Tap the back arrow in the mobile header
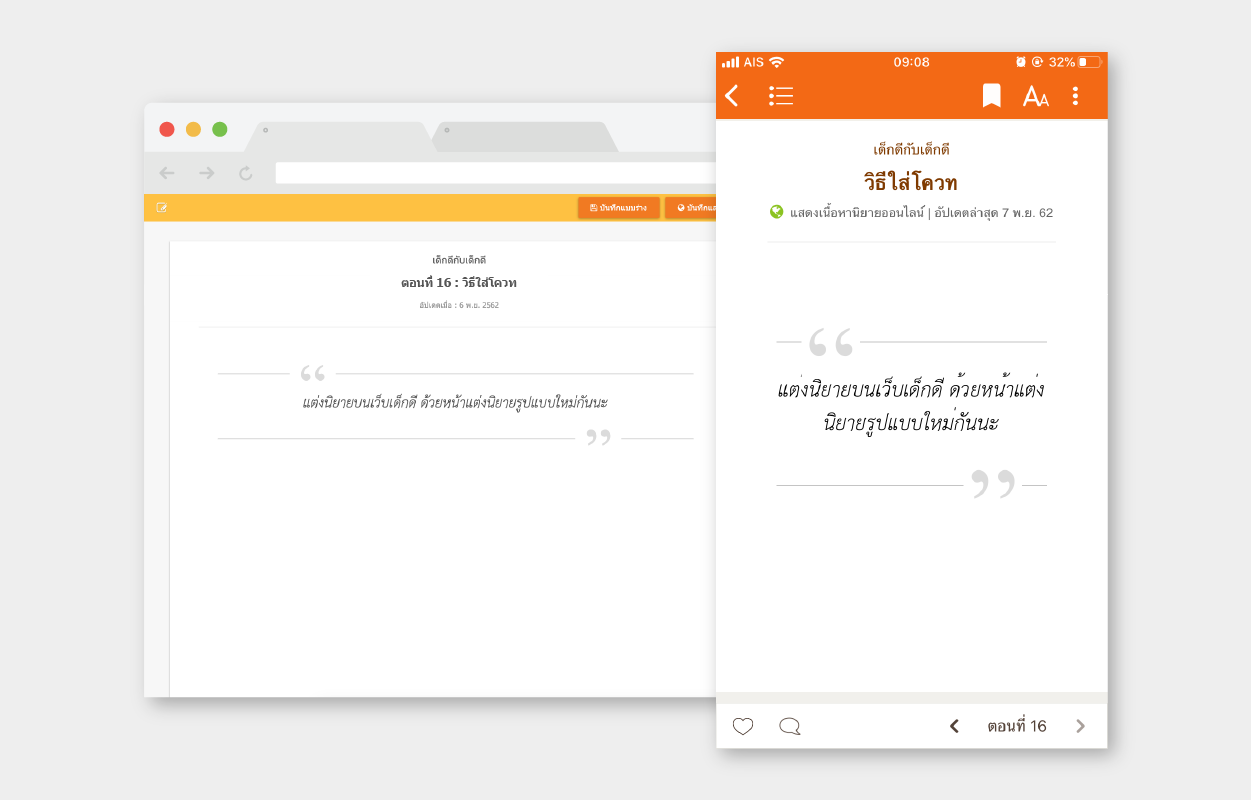This screenshot has width=1251, height=800. click(732, 96)
